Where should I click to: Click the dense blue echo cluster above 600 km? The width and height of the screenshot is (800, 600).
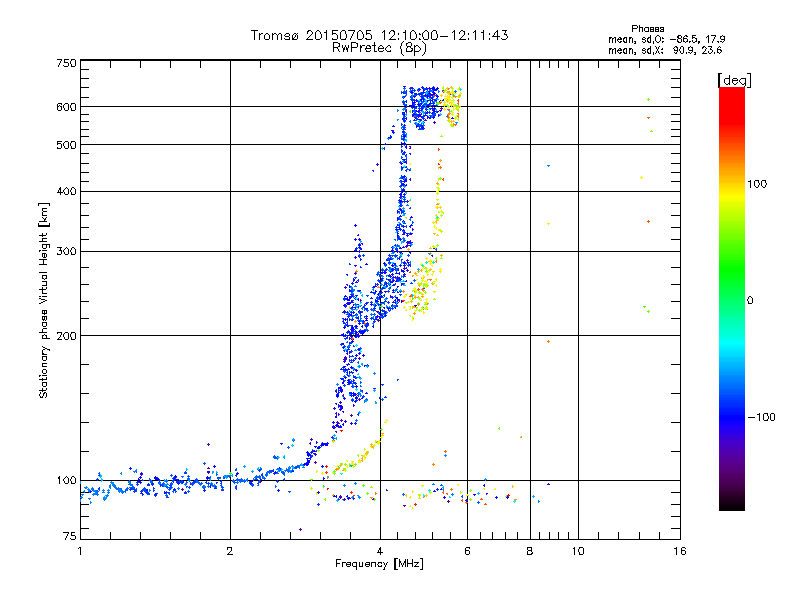coord(424,107)
